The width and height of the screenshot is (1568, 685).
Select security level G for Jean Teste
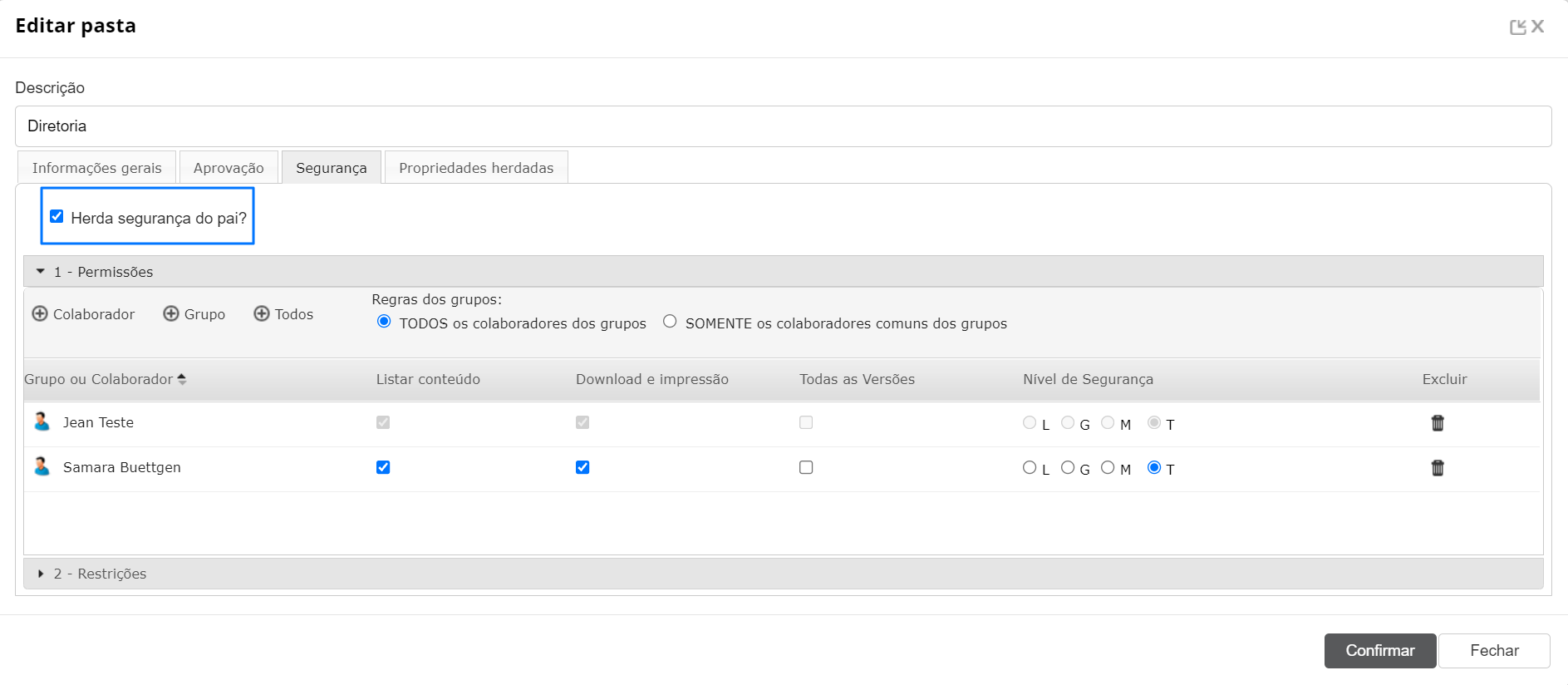point(1068,422)
